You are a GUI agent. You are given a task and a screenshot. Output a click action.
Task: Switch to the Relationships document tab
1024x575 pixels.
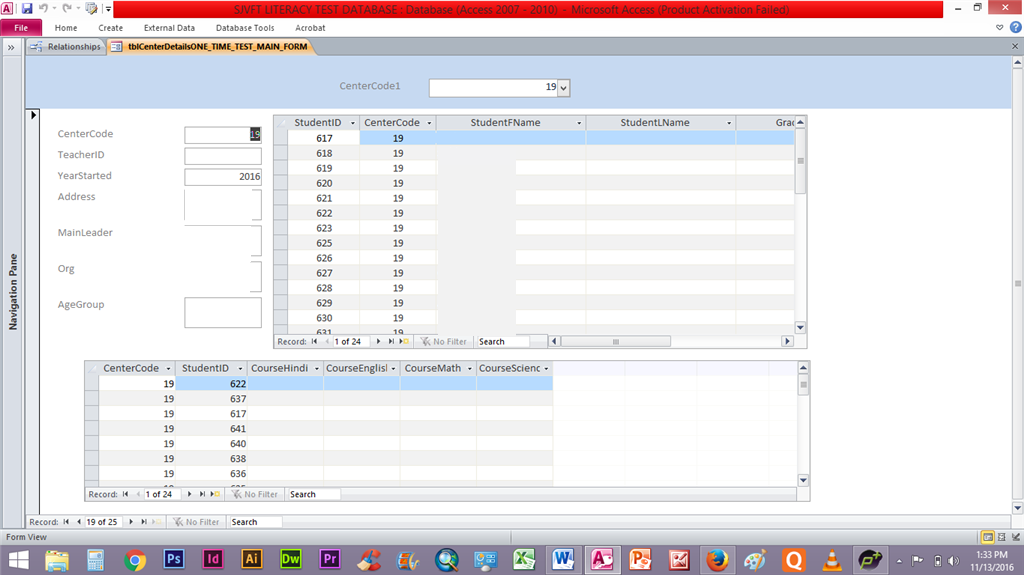click(x=67, y=46)
